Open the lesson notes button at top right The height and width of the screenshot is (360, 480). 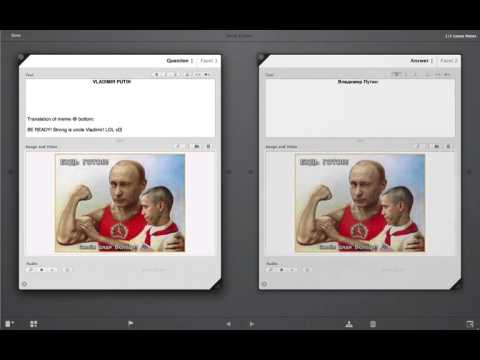[x=461, y=36]
